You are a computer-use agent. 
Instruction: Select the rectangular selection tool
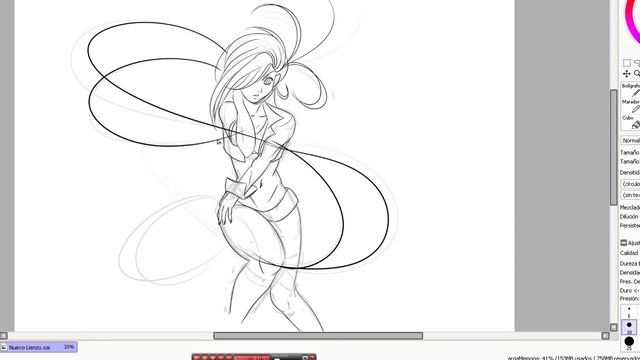click(627, 62)
